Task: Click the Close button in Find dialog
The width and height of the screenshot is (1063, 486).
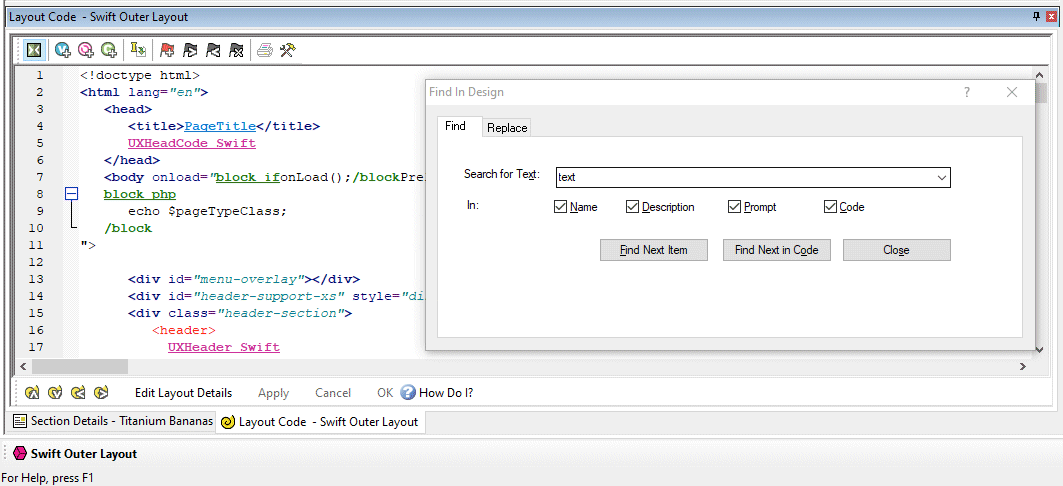Action: pyautogui.click(x=896, y=250)
